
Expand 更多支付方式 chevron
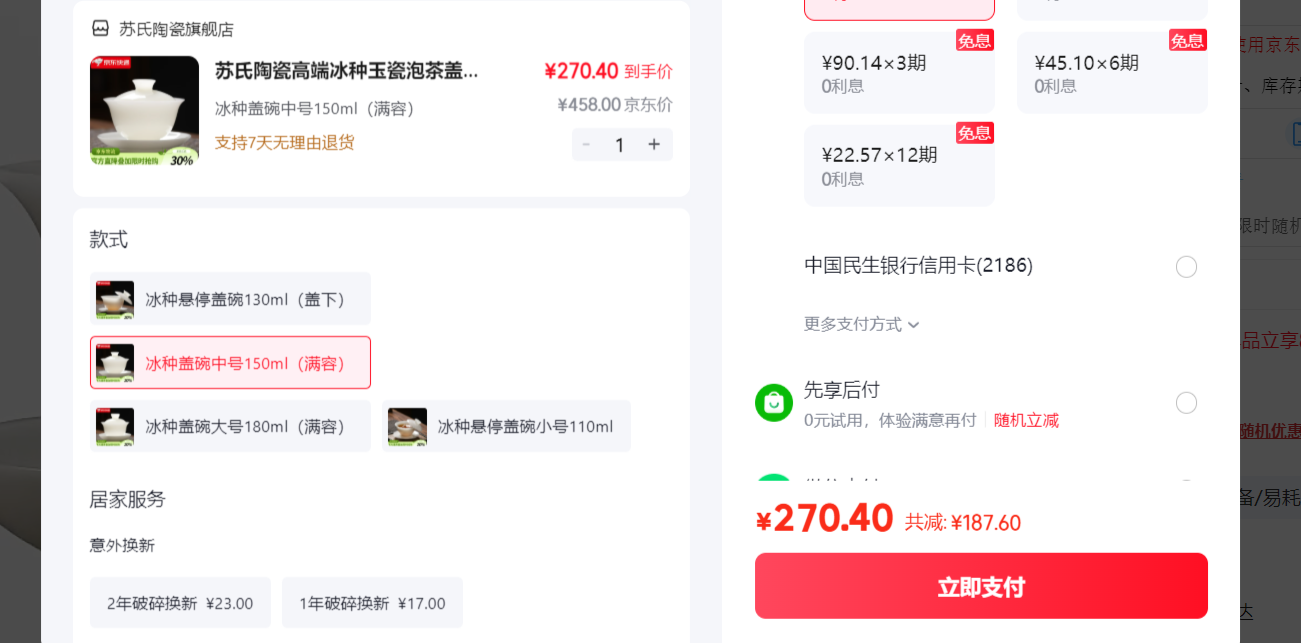(914, 325)
